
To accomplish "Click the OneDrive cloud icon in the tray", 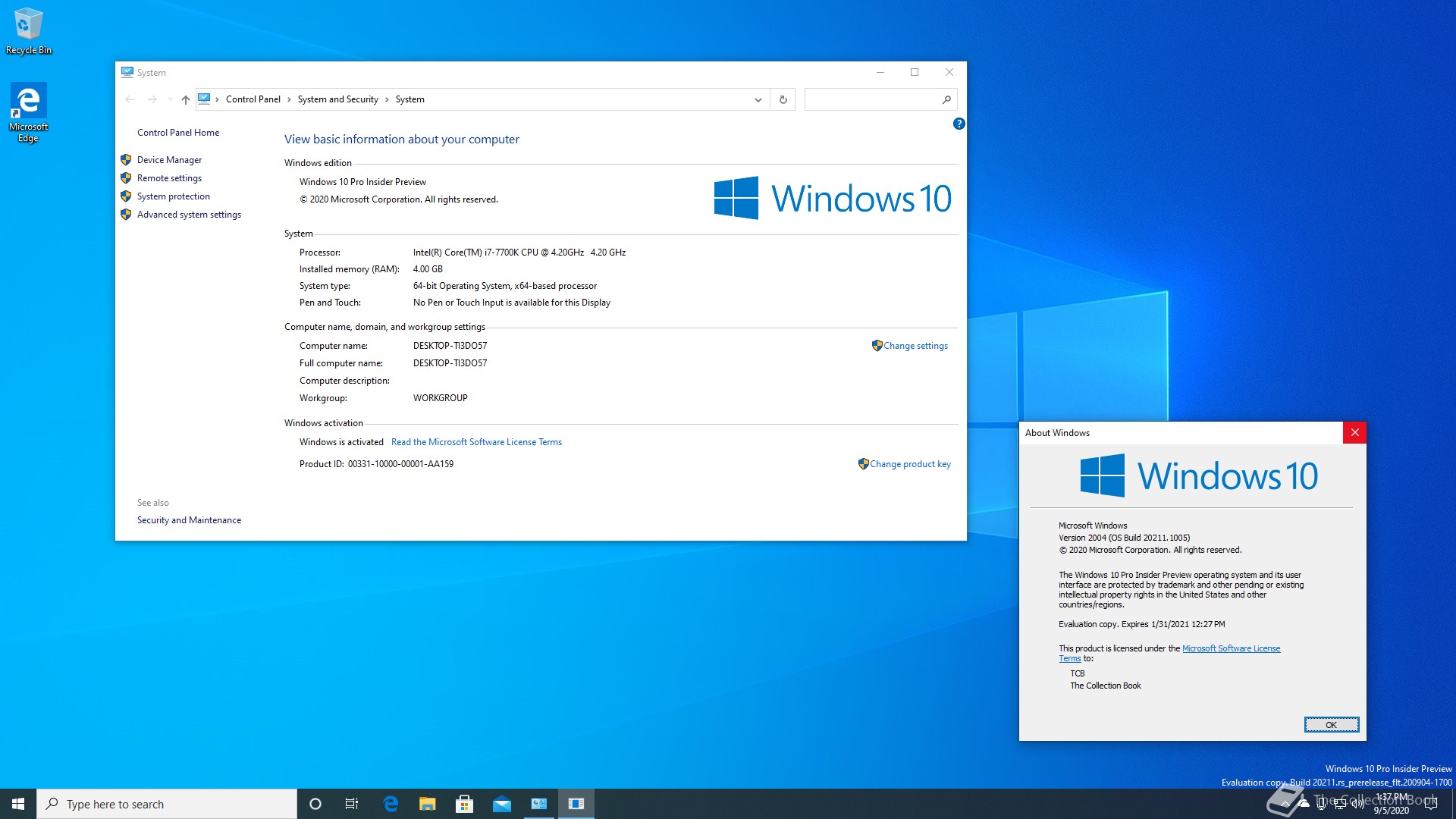I will coord(1304,805).
